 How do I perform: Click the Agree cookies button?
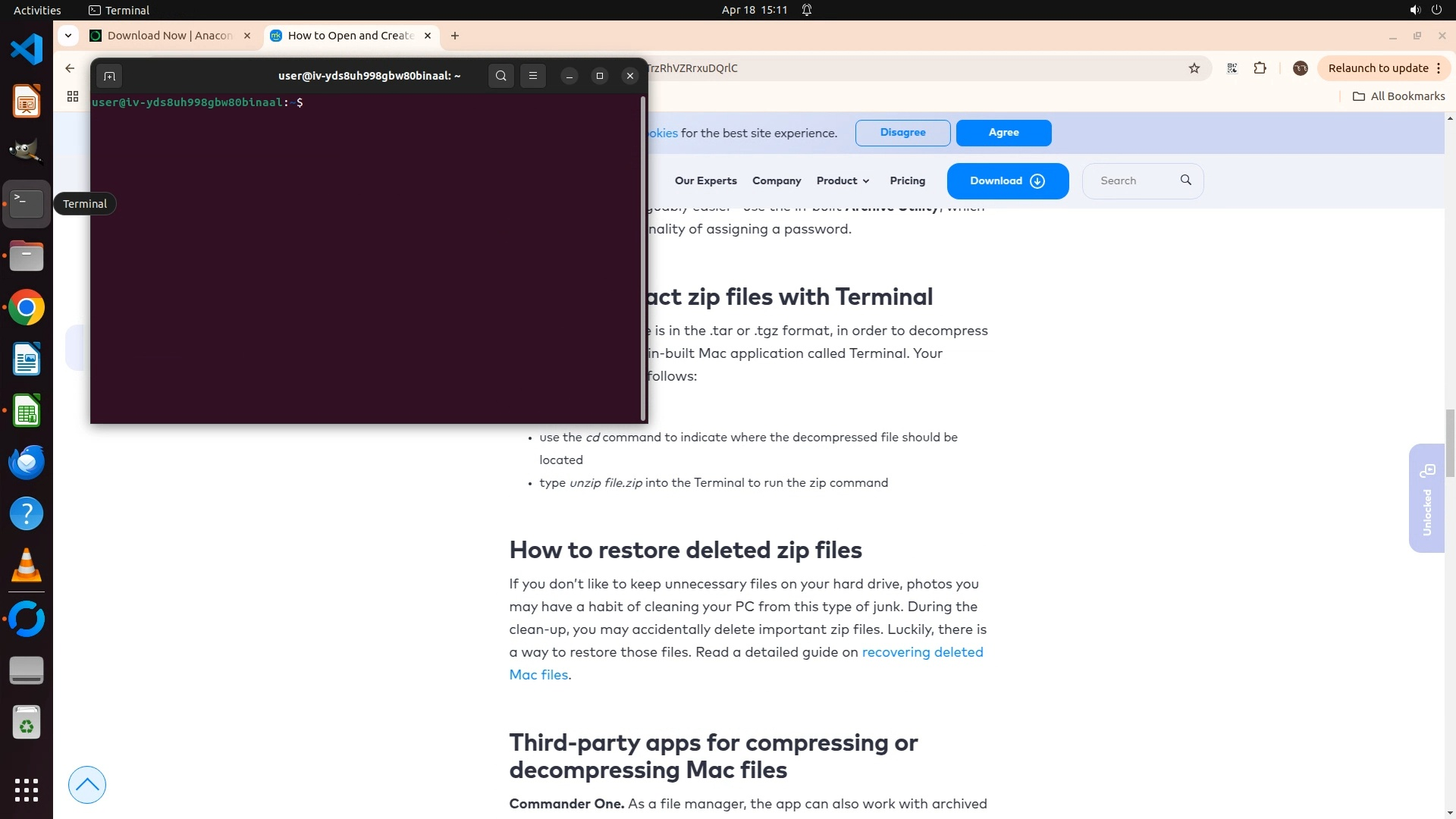(x=1003, y=133)
